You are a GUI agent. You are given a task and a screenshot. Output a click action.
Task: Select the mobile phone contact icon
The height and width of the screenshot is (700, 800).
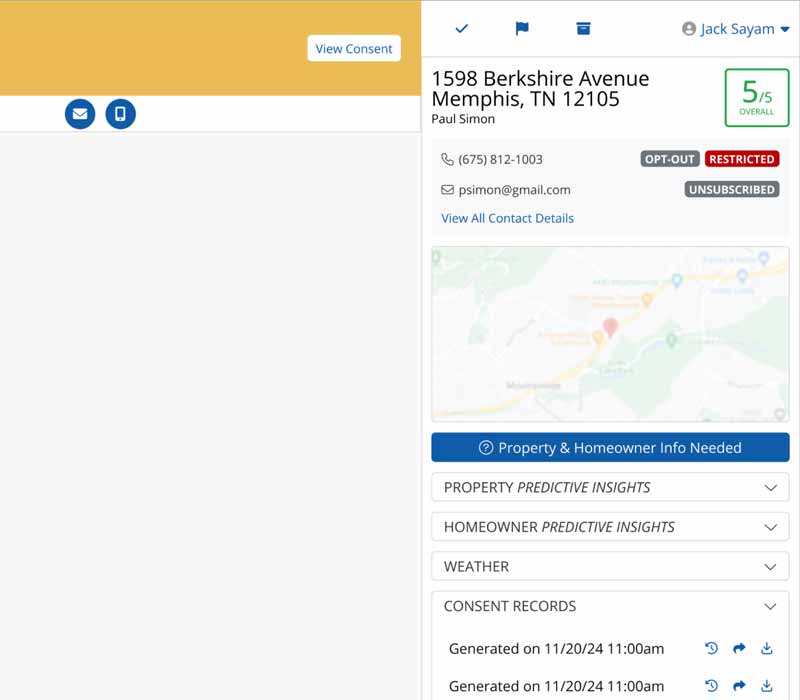[x=120, y=114]
